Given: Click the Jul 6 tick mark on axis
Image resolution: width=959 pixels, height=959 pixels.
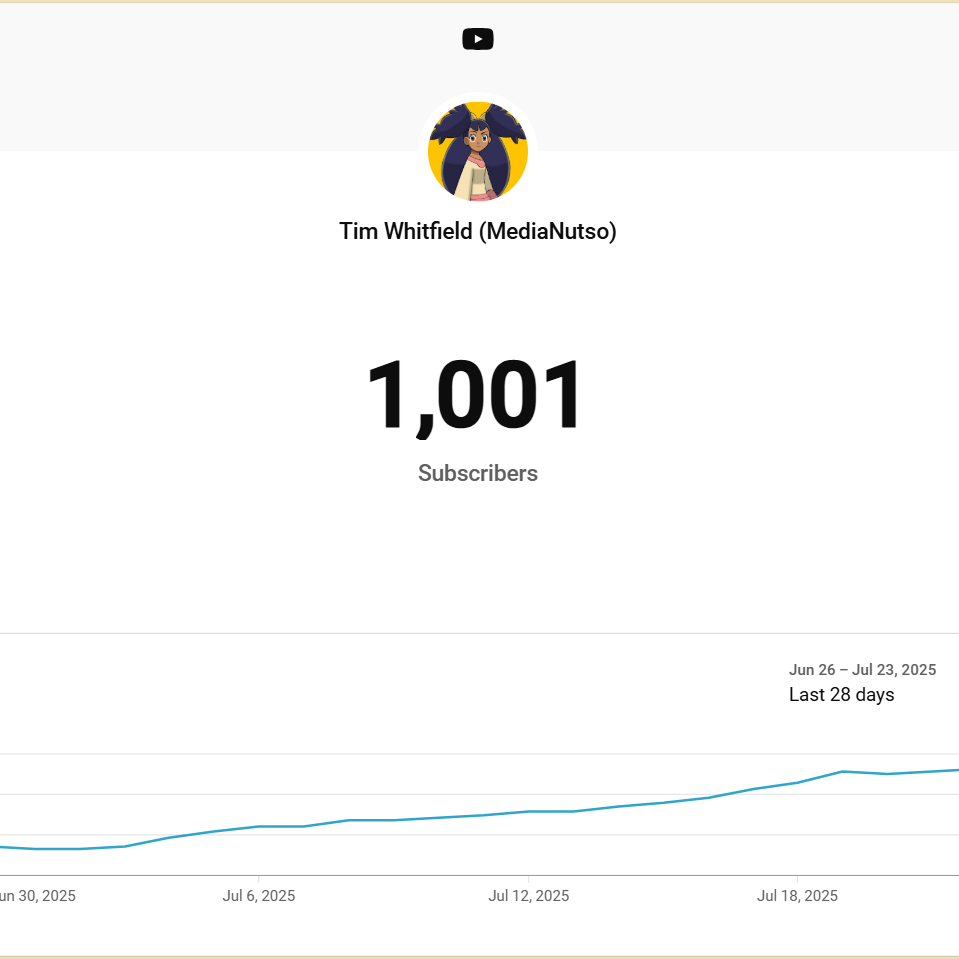Looking at the screenshot, I should (x=259, y=879).
